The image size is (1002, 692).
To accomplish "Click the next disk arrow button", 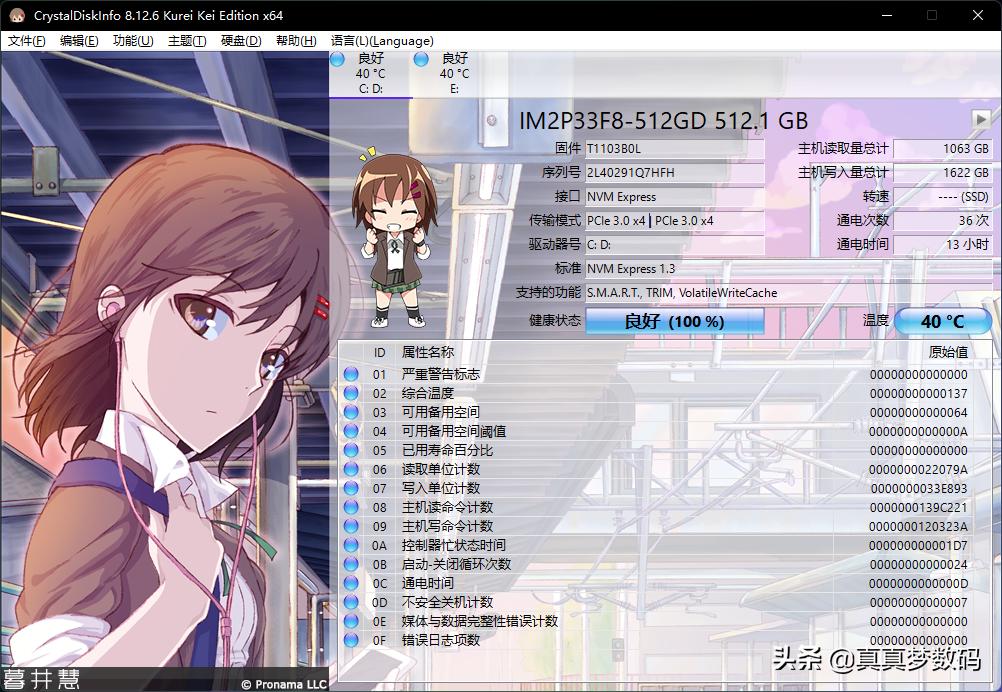I will click(x=981, y=119).
